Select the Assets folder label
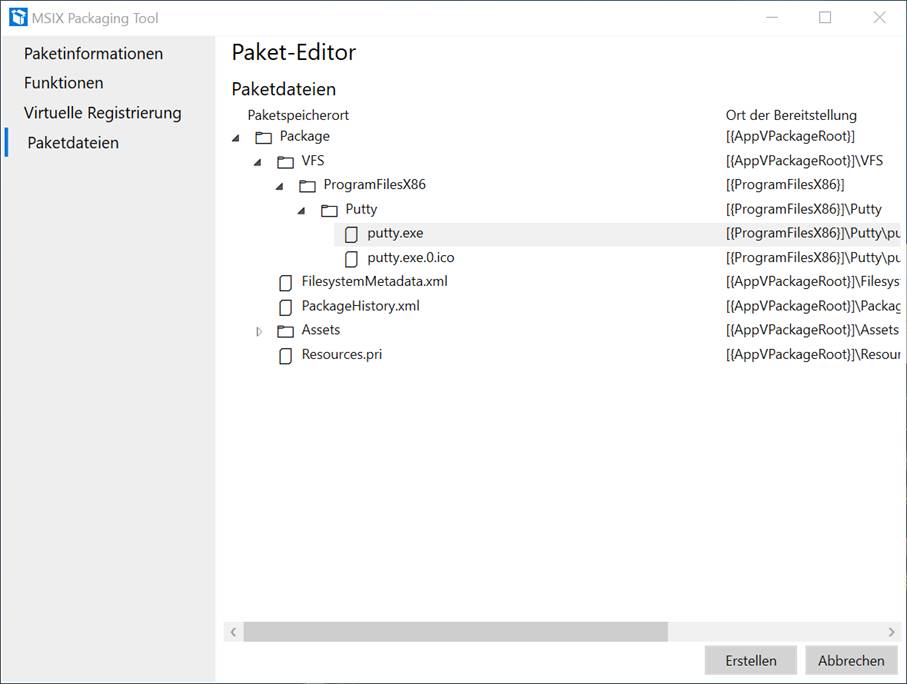This screenshot has height=684, width=907. click(321, 330)
